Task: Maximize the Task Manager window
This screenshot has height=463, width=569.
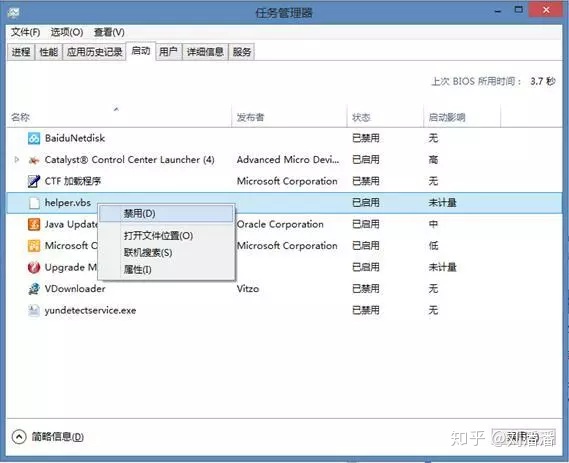Action: pos(519,10)
